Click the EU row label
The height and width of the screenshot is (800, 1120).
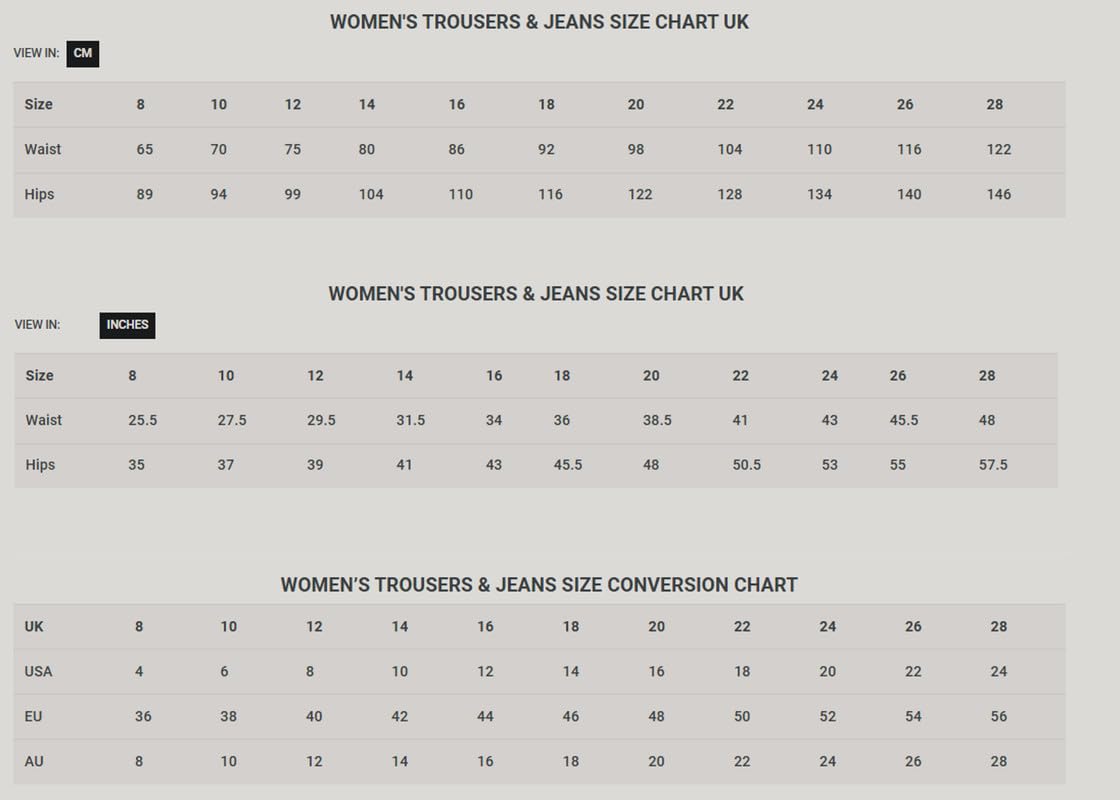tap(33, 716)
